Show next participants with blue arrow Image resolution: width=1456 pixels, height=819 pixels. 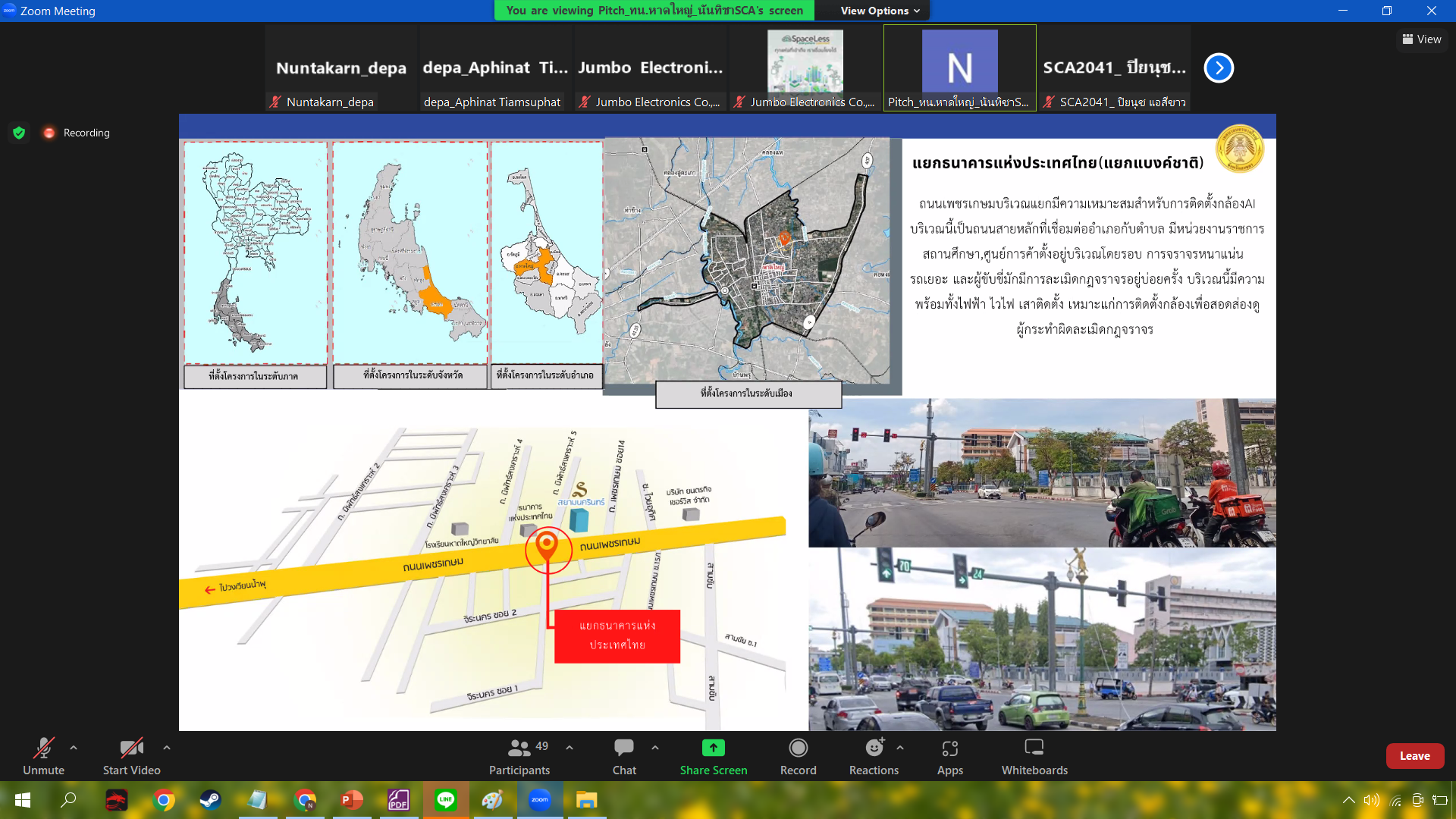[x=1219, y=68]
